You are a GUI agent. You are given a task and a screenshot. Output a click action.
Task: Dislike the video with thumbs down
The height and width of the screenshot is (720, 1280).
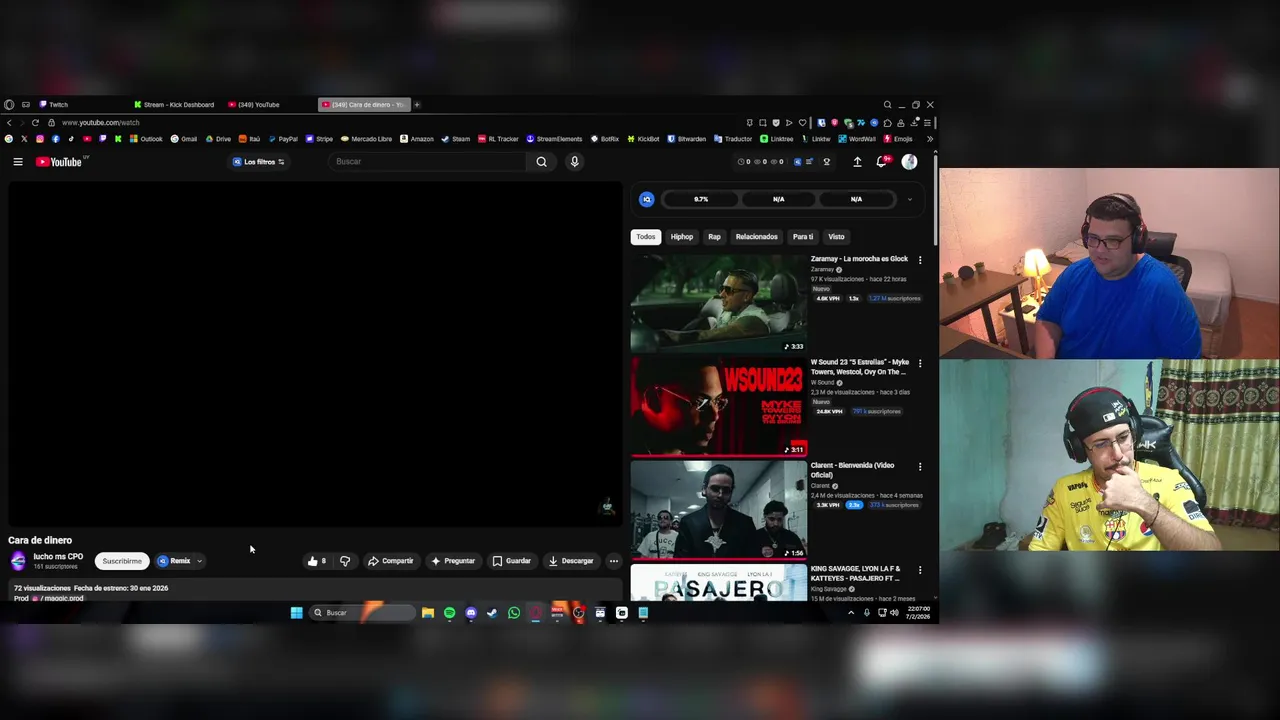click(345, 561)
